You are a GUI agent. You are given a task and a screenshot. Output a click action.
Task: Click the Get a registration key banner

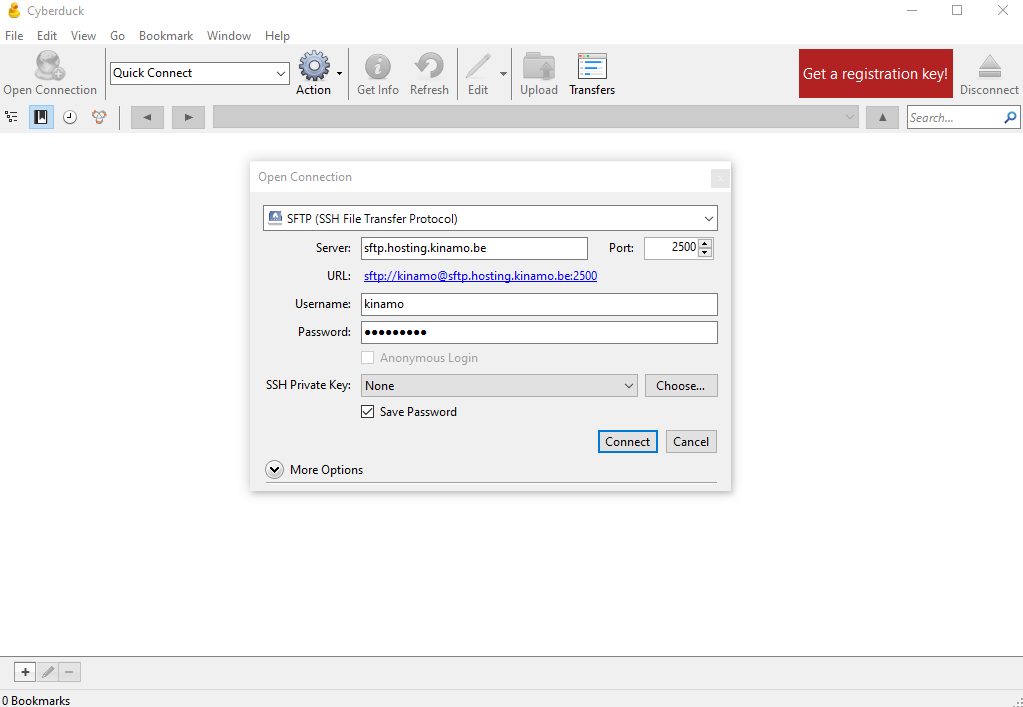coord(875,73)
